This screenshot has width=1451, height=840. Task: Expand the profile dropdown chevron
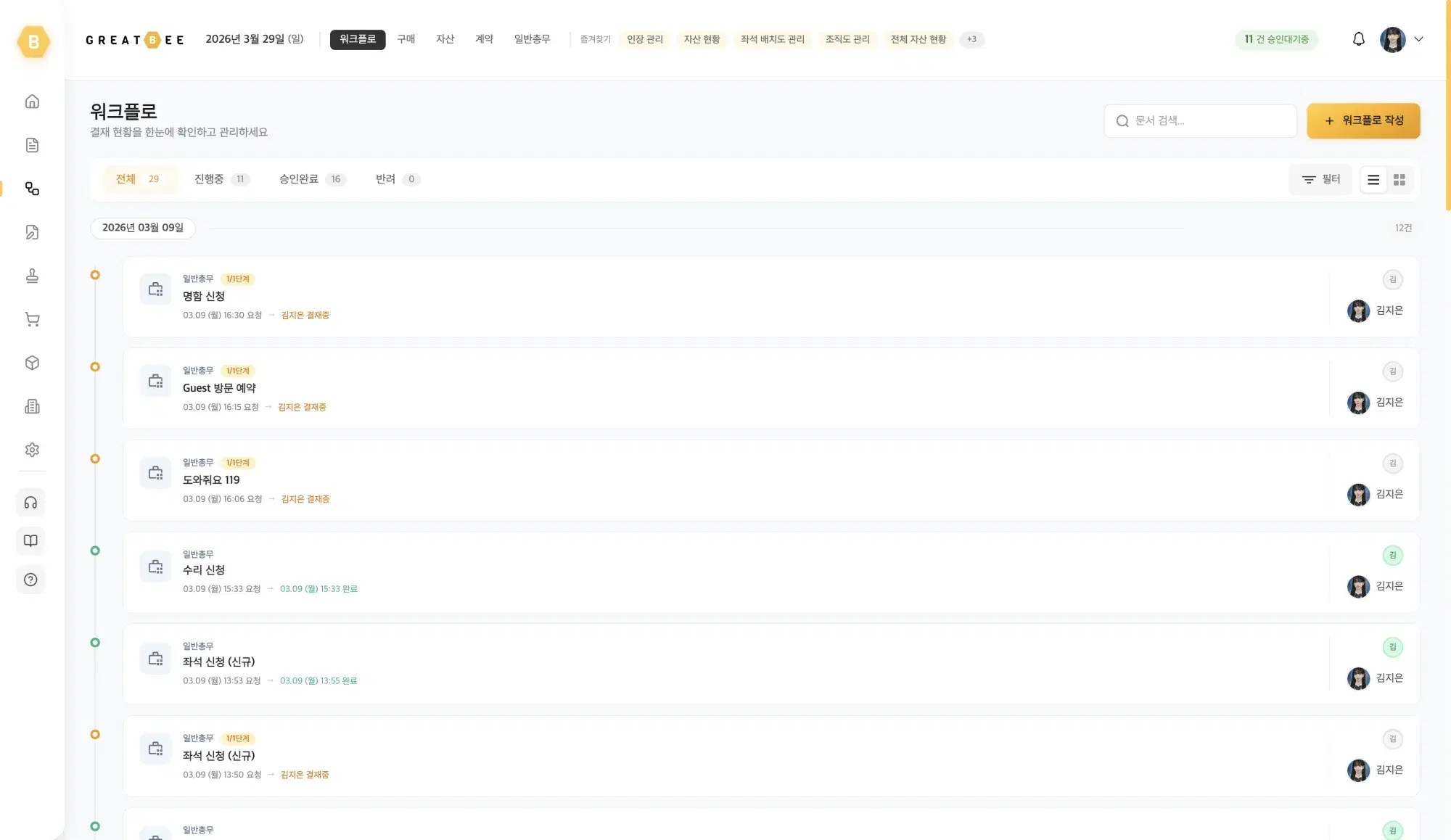click(1418, 39)
